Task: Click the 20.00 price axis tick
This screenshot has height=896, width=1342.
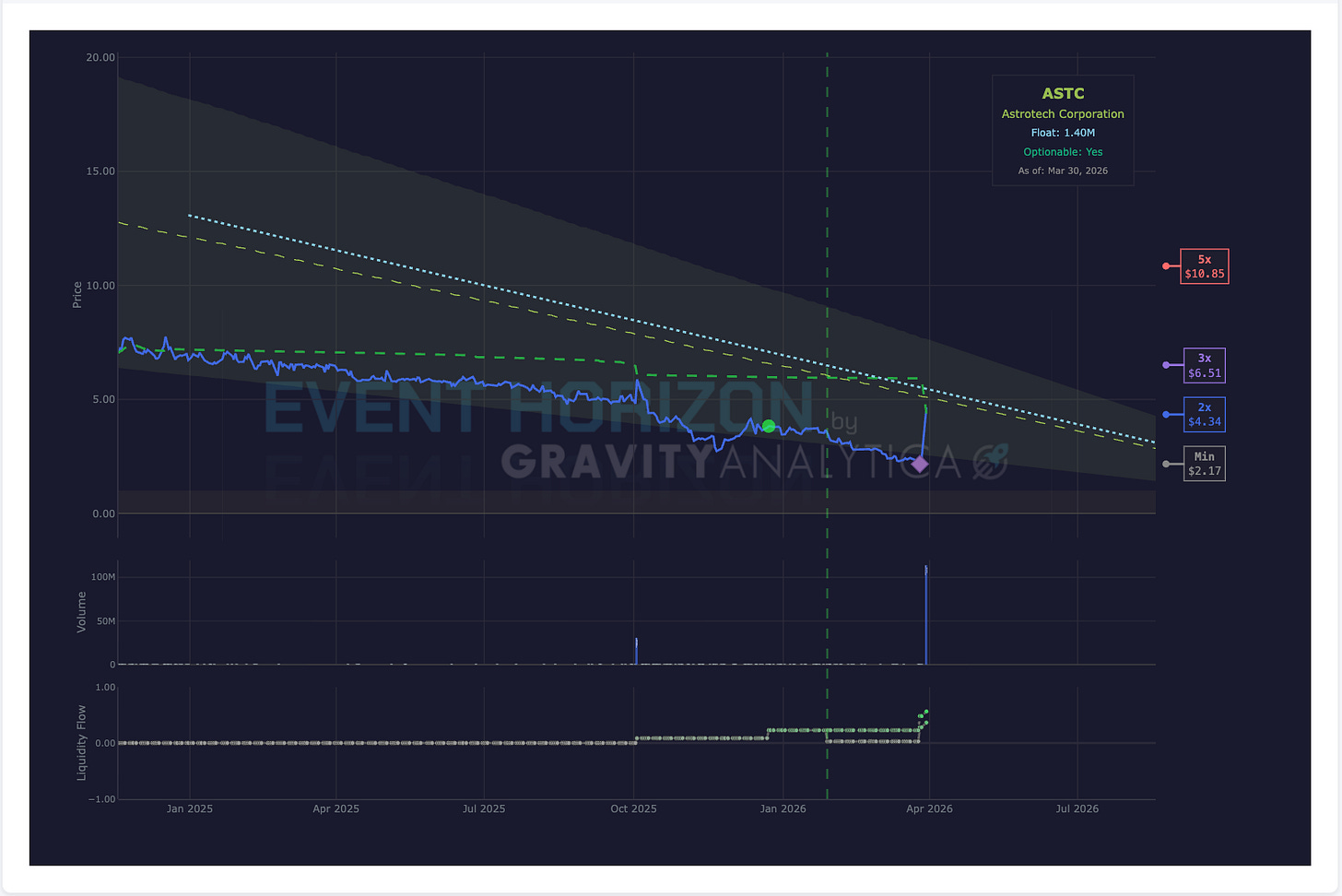Action: coord(100,57)
